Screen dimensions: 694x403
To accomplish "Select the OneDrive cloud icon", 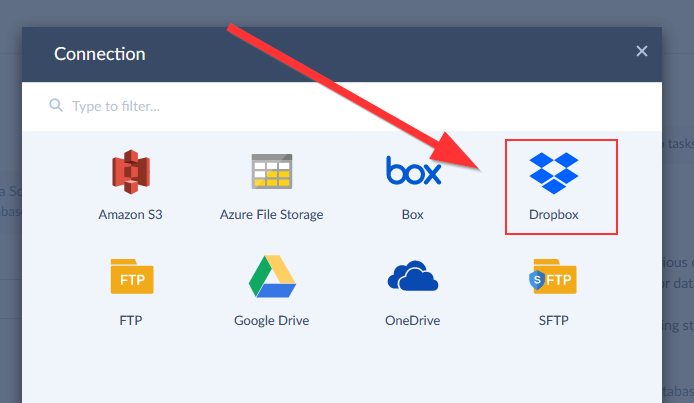I will [x=413, y=276].
